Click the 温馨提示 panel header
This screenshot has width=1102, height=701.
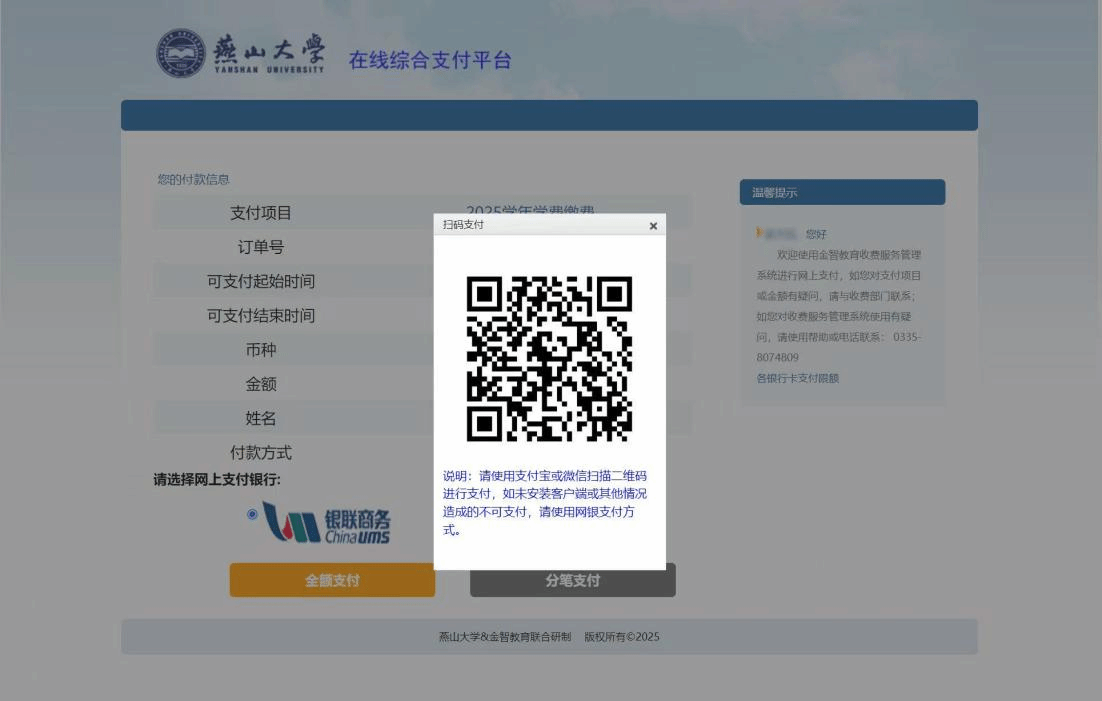[842, 192]
